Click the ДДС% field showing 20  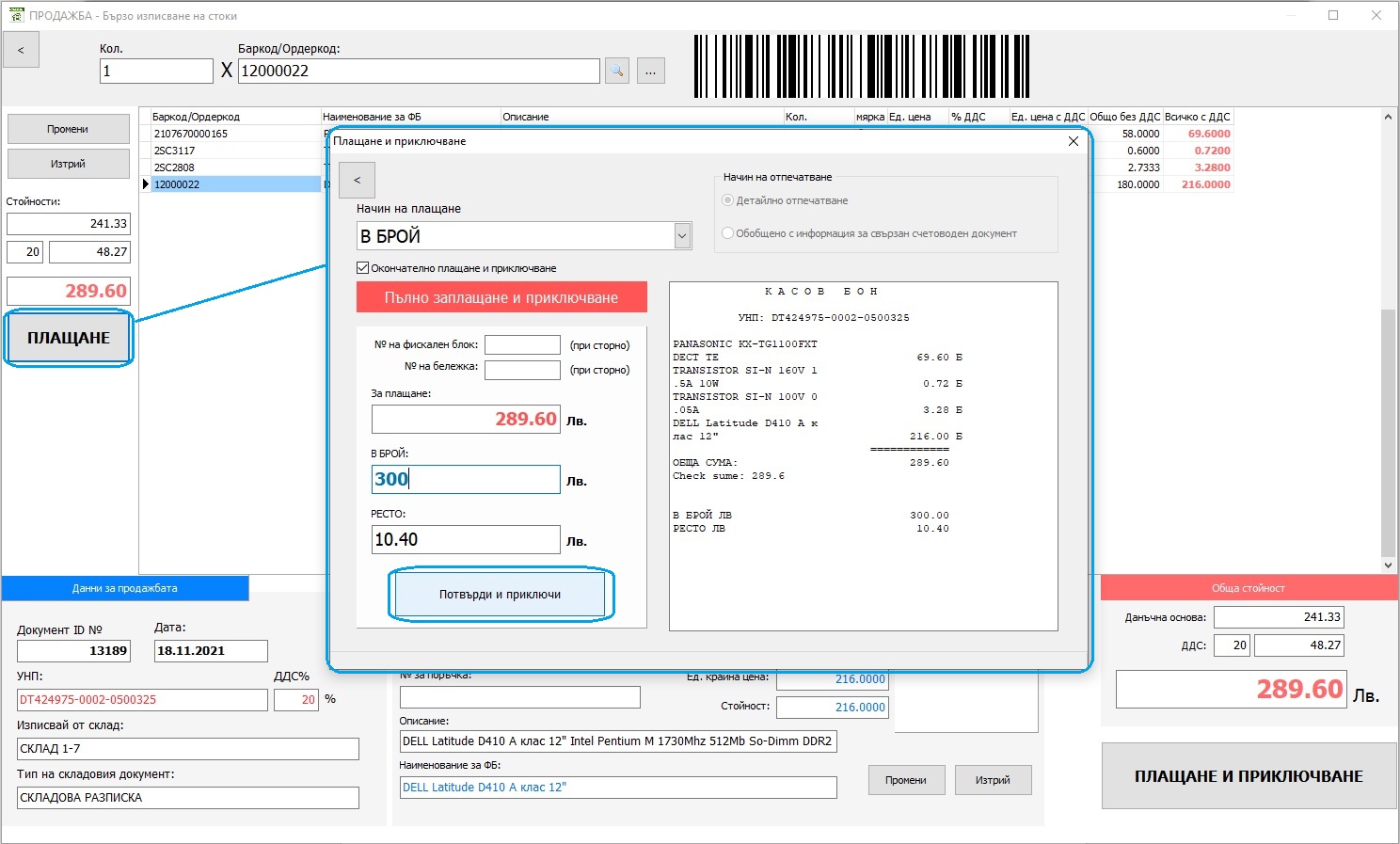tap(296, 700)
